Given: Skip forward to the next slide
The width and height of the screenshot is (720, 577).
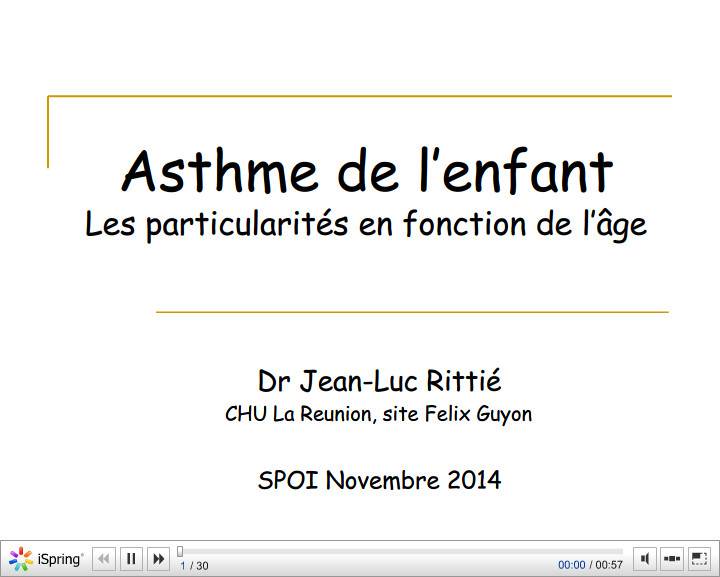Looking at the screenshot, I should click(x=158, y=559).
